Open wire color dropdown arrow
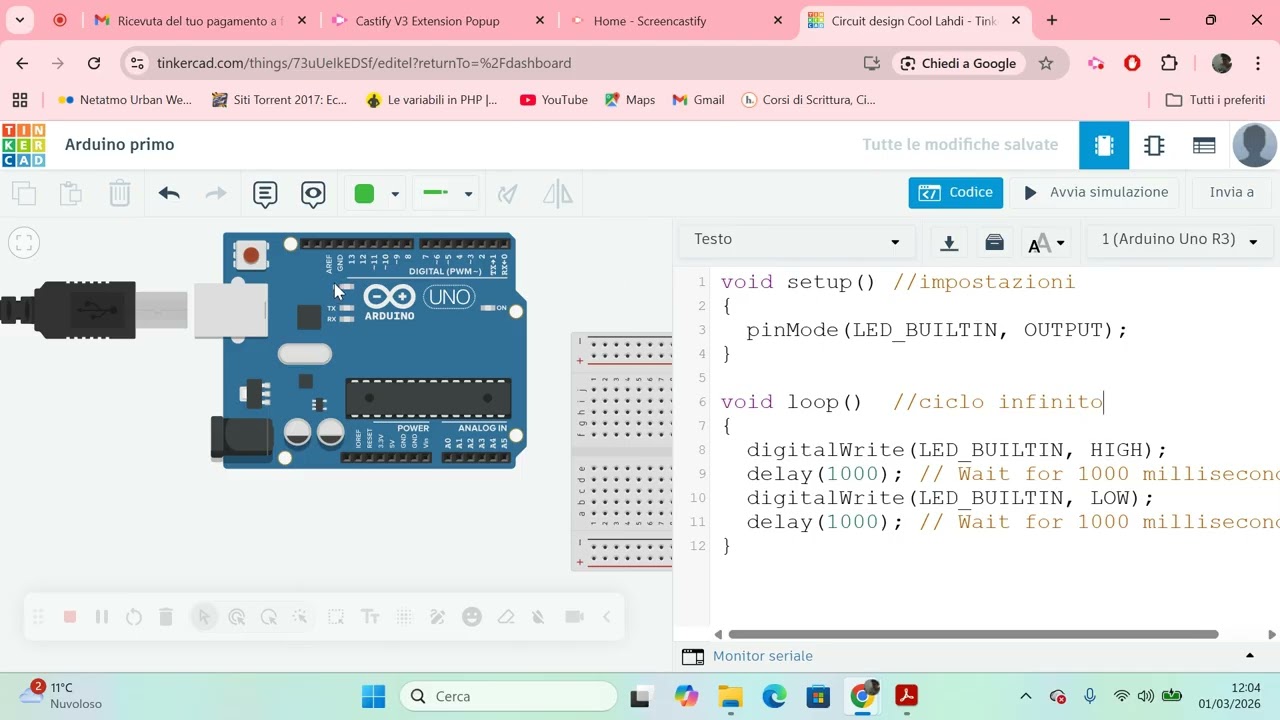The image size is (1280, 720). pos(395,194)
